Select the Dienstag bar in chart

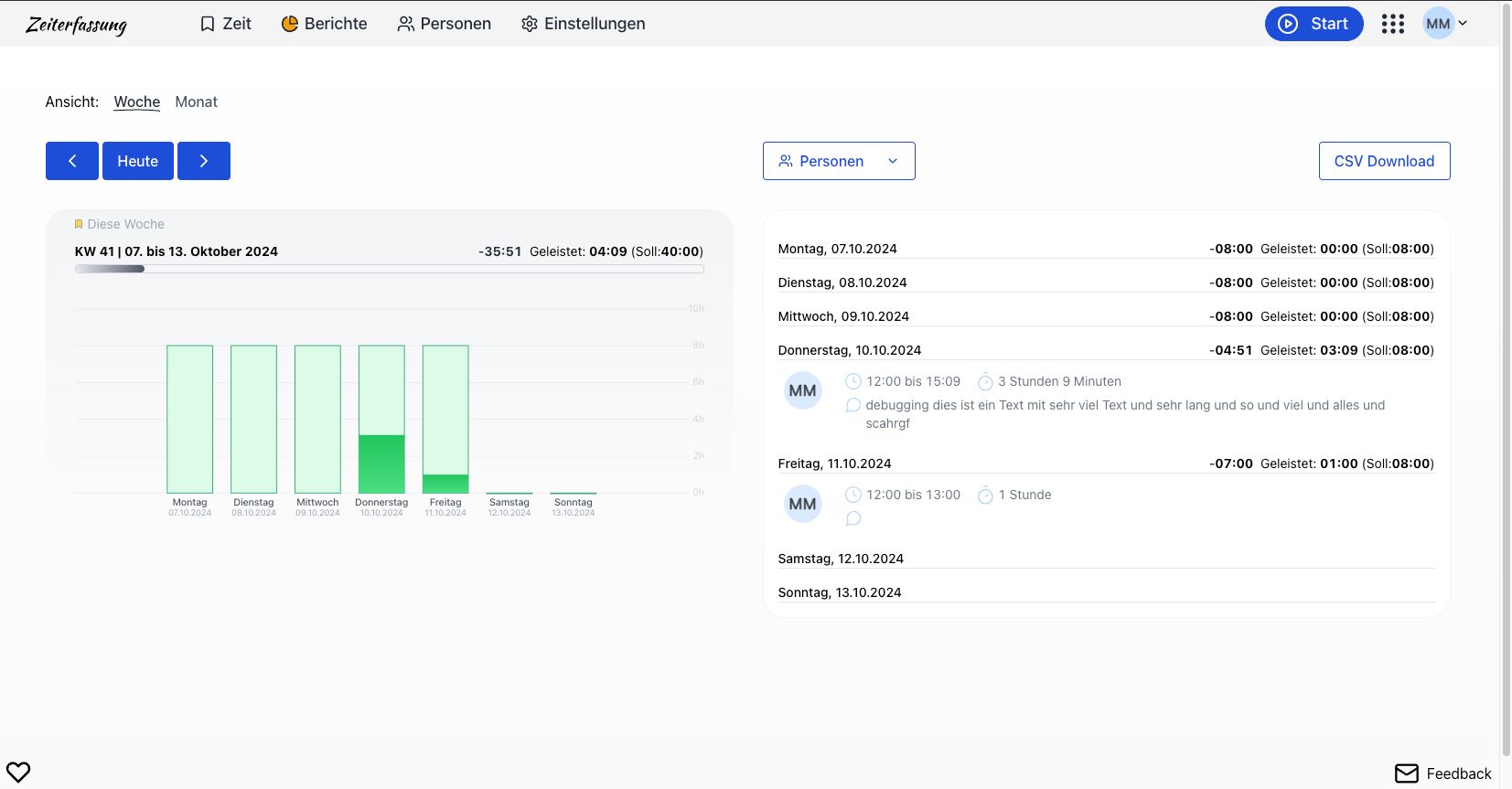[253, 419]
